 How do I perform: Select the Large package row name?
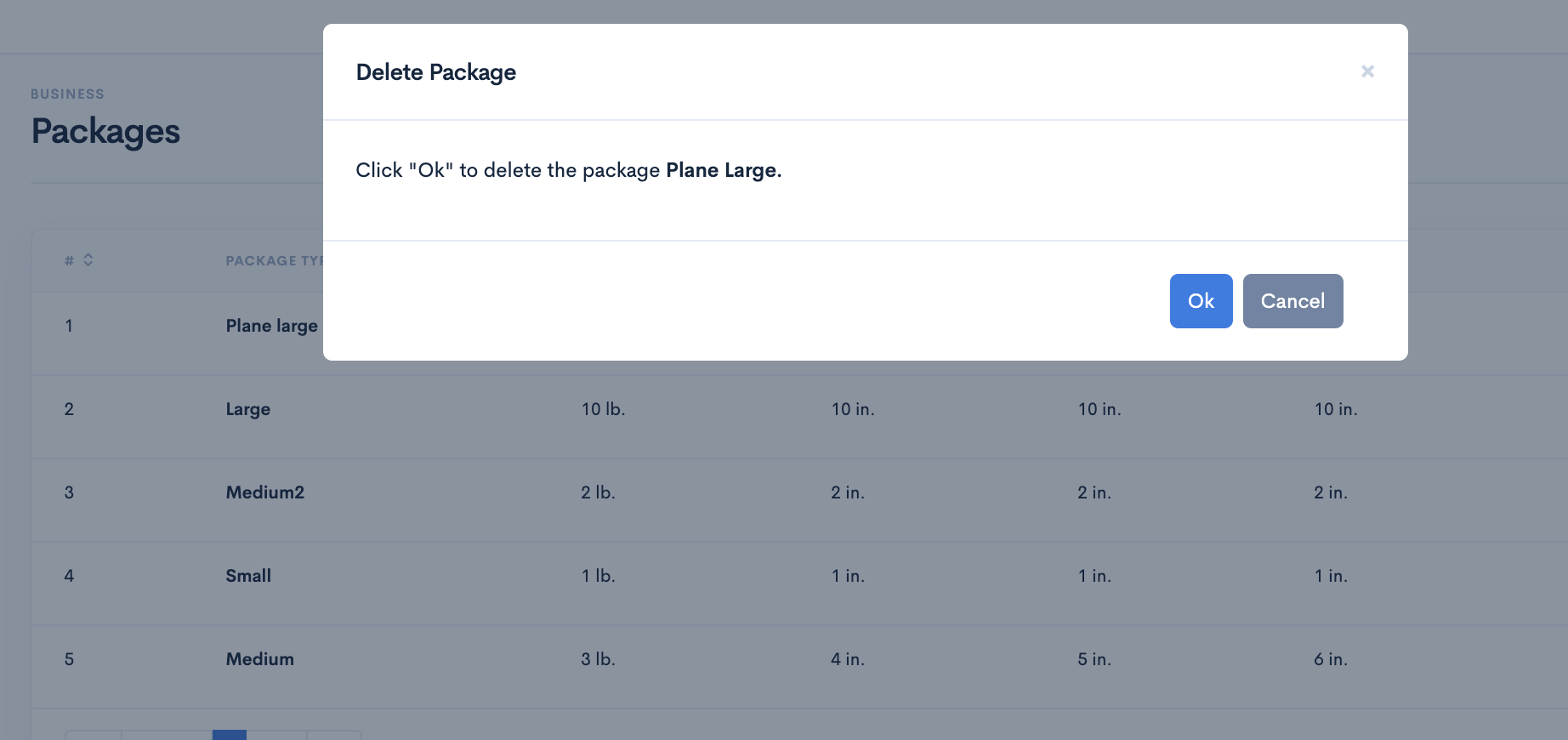point(247,409)
